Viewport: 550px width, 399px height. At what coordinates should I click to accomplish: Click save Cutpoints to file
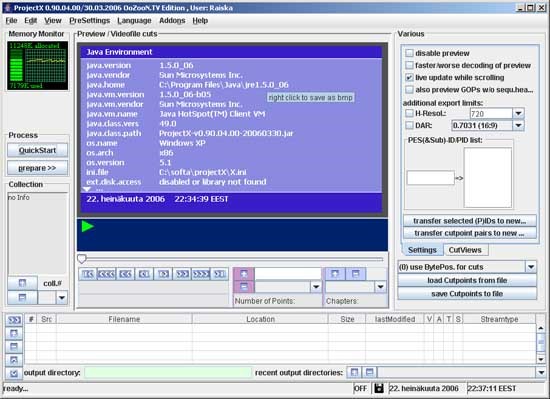467,294
